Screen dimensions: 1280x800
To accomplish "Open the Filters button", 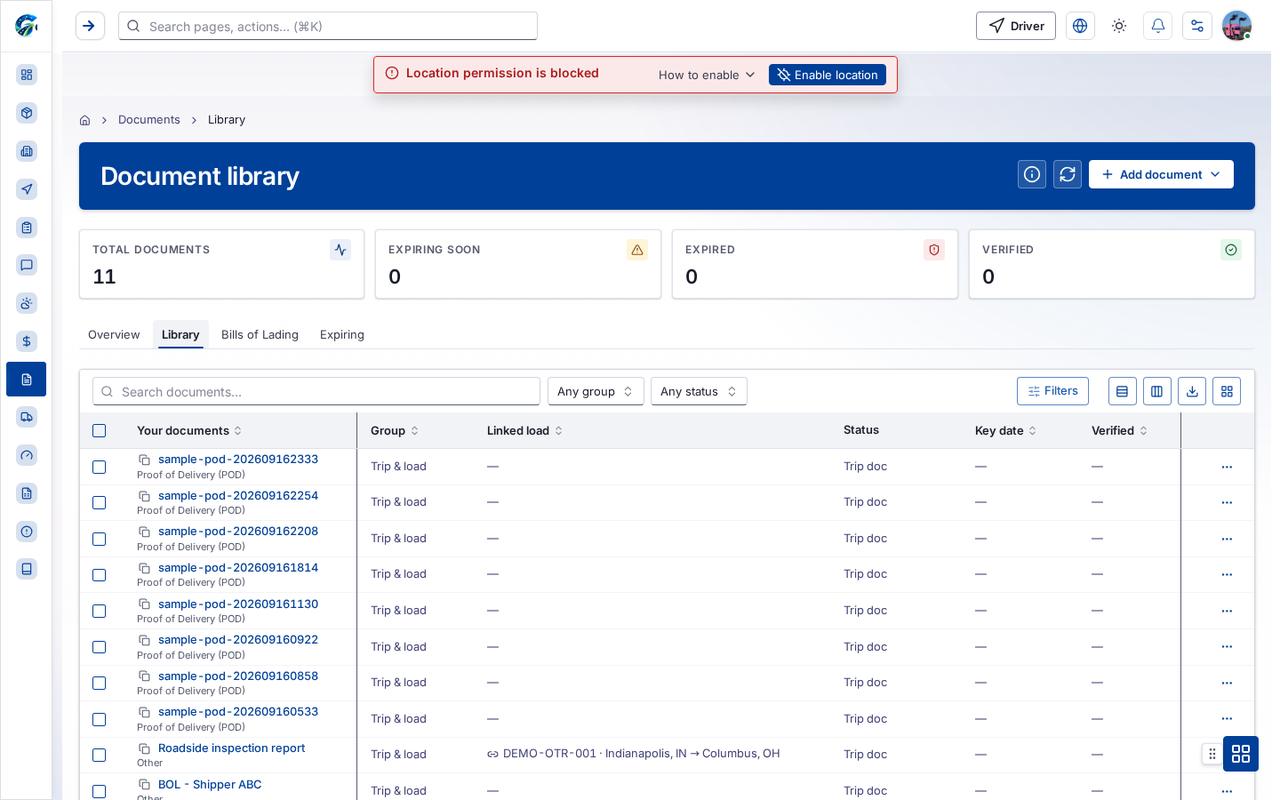I will click(x=1053, y=391).
